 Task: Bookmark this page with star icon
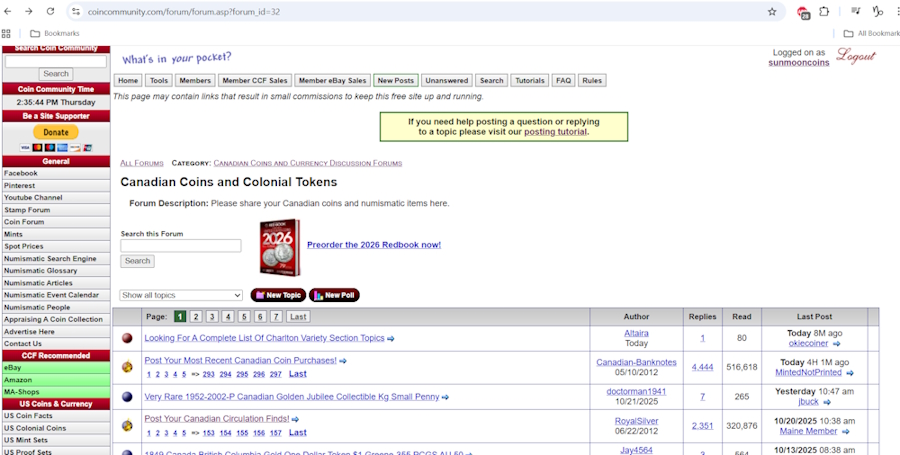(x=772, y=11)
